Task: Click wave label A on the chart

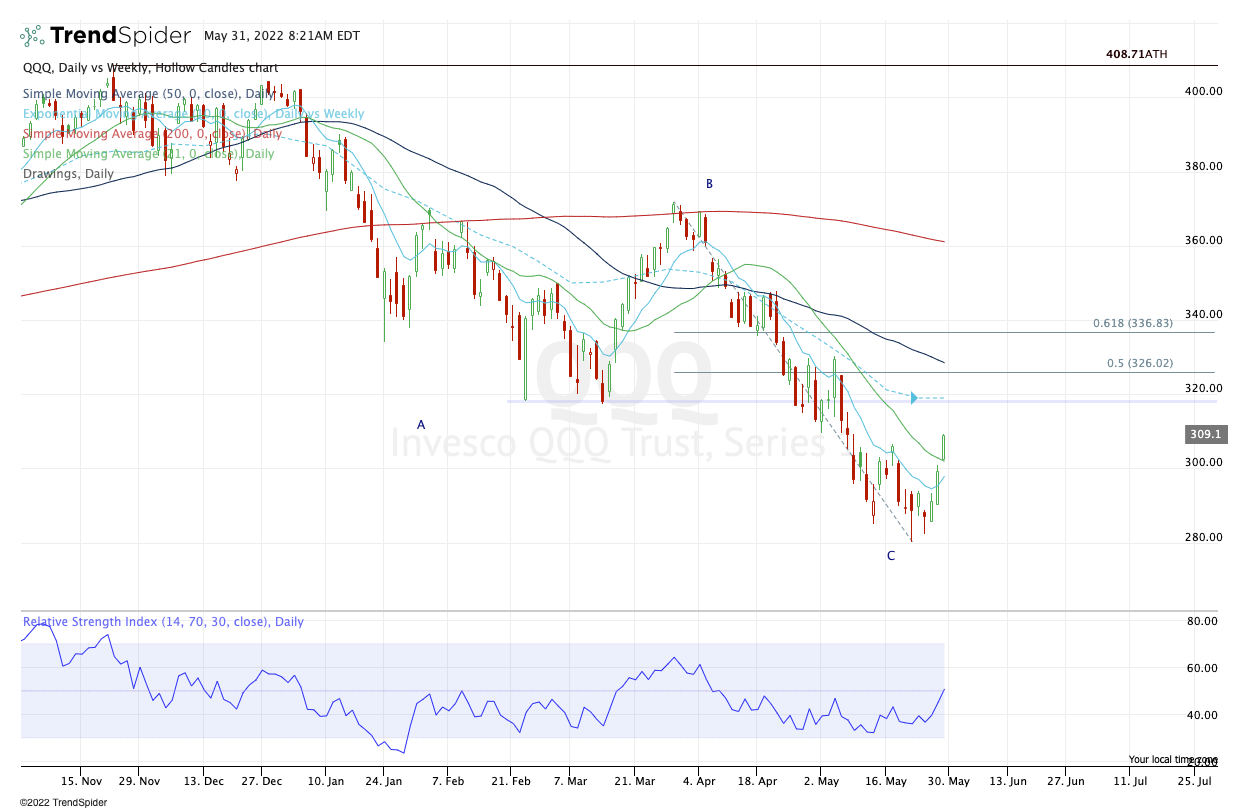Action: tap(421, 425)
